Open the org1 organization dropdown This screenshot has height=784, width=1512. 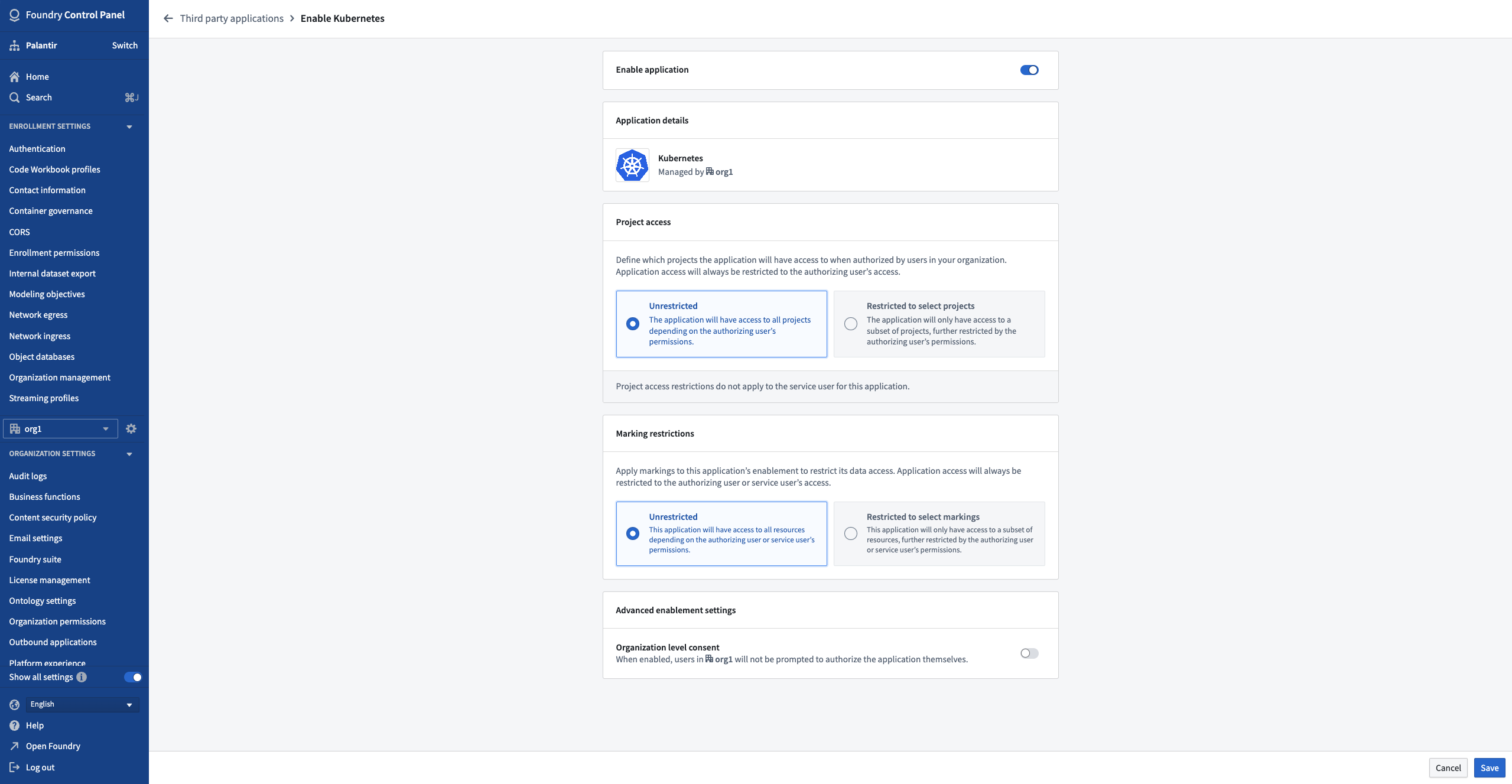[x=60, y=429]
